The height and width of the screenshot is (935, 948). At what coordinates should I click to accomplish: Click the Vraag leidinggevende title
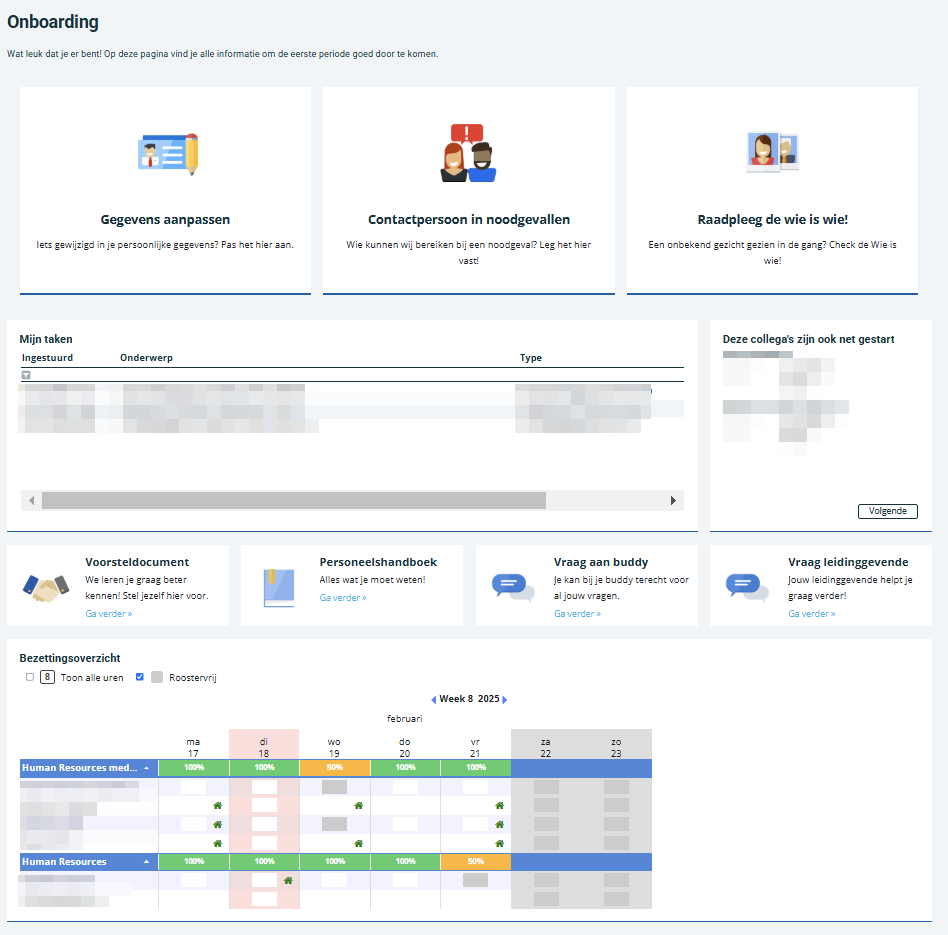coord(848,562)
